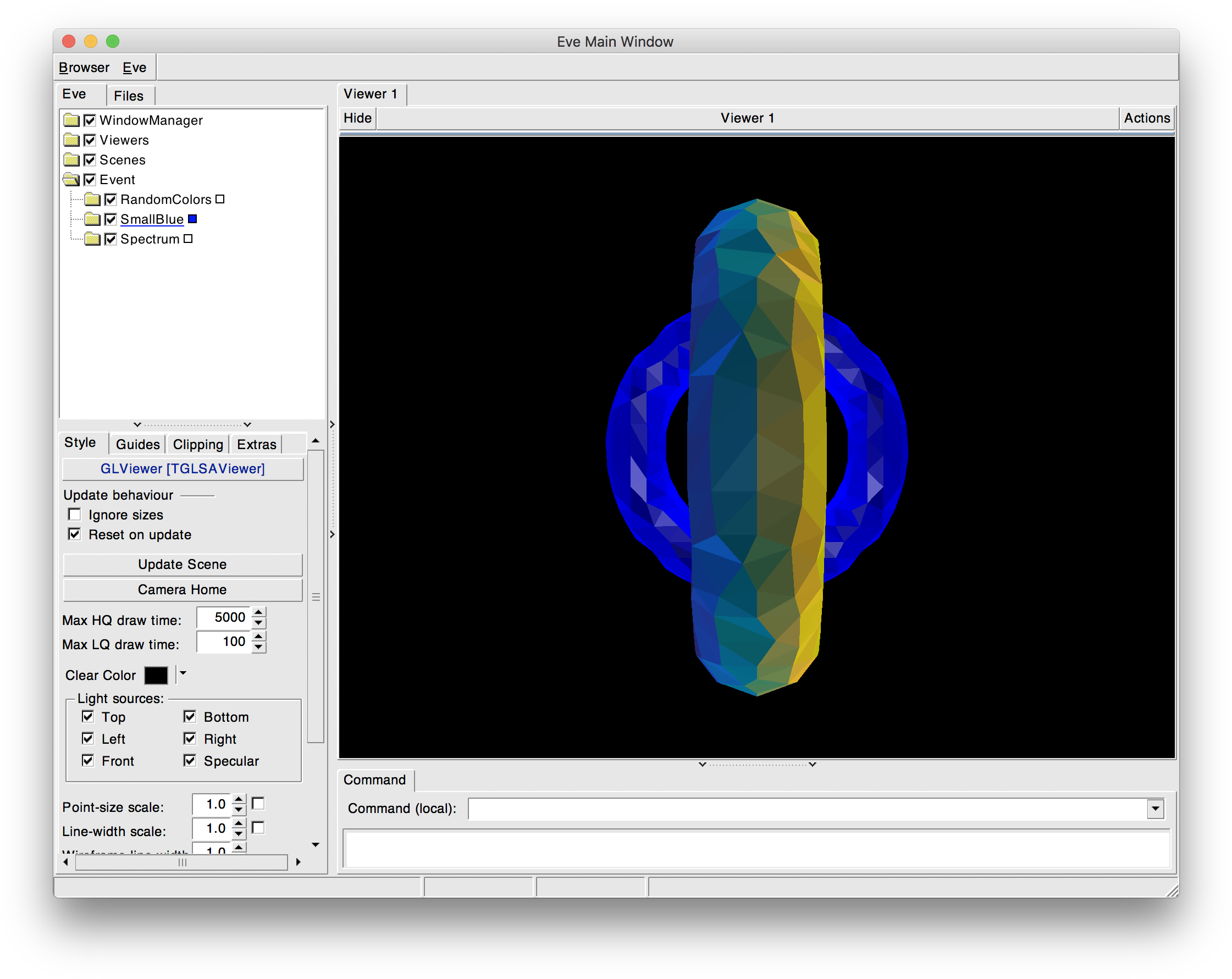Click the SmallBlue blue color swatch
1232x979 pixels.
[x=192, y=219]
